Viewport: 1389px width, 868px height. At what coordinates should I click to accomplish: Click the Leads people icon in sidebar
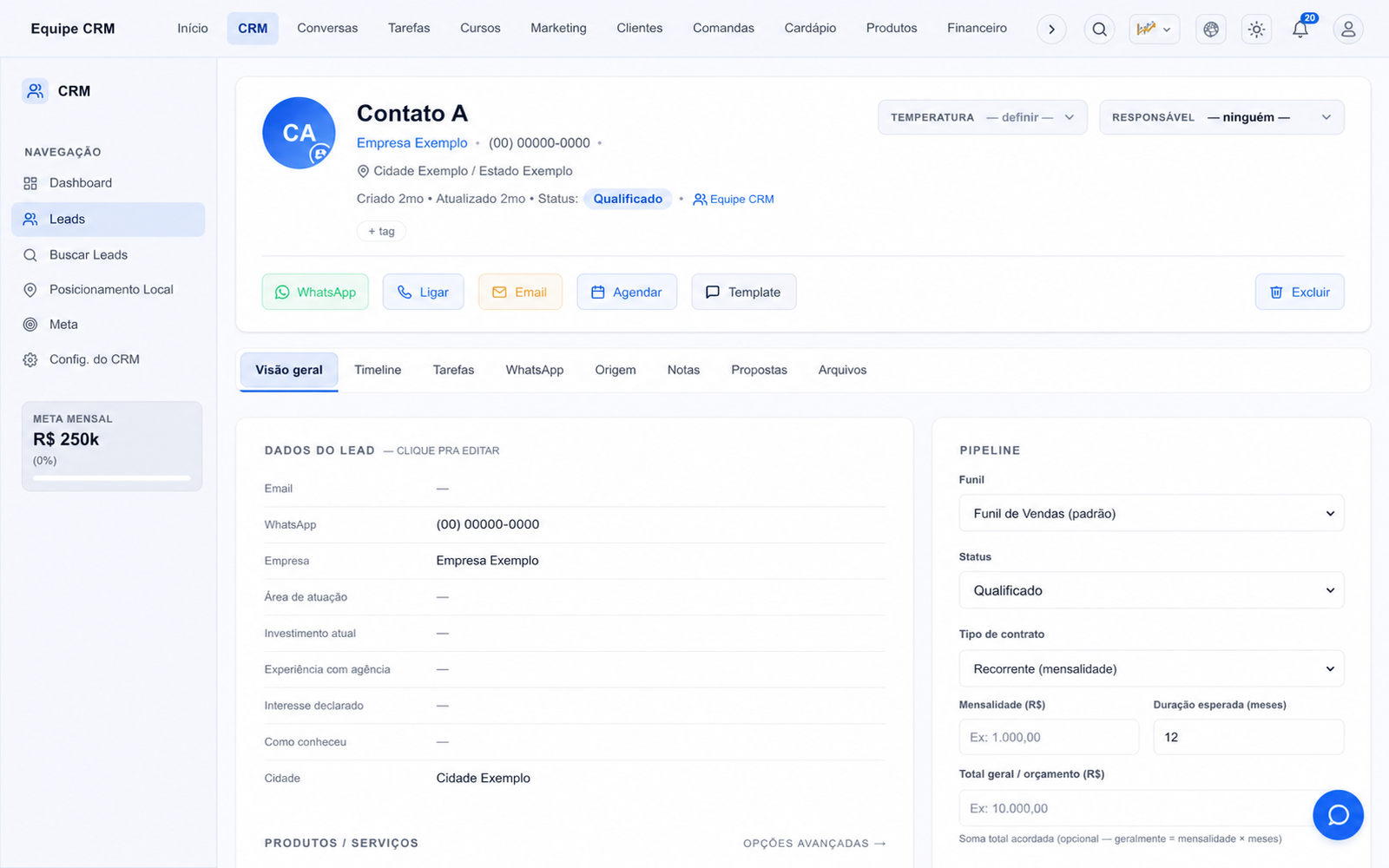coord(30,220)
